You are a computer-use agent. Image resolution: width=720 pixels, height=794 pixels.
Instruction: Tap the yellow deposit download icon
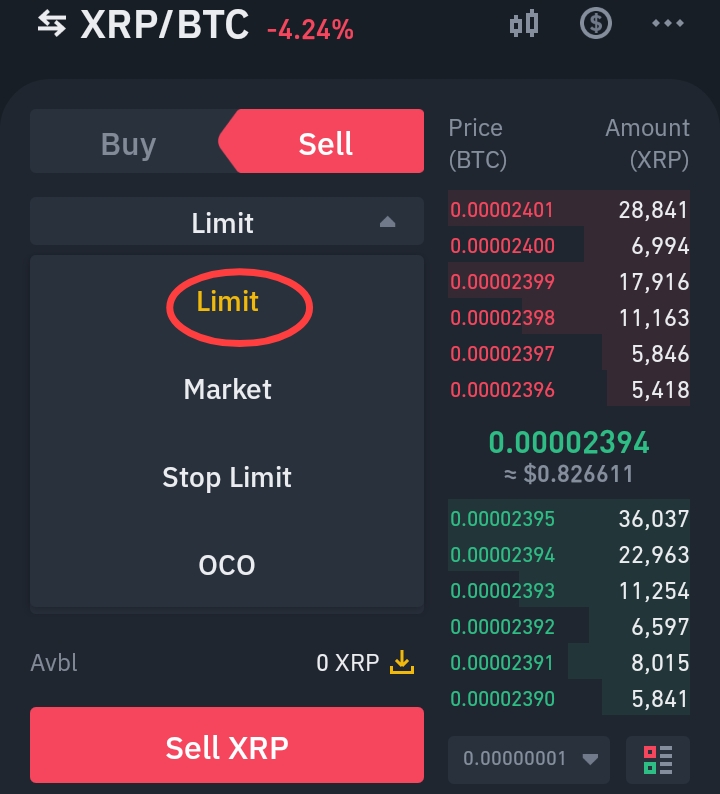401,662
